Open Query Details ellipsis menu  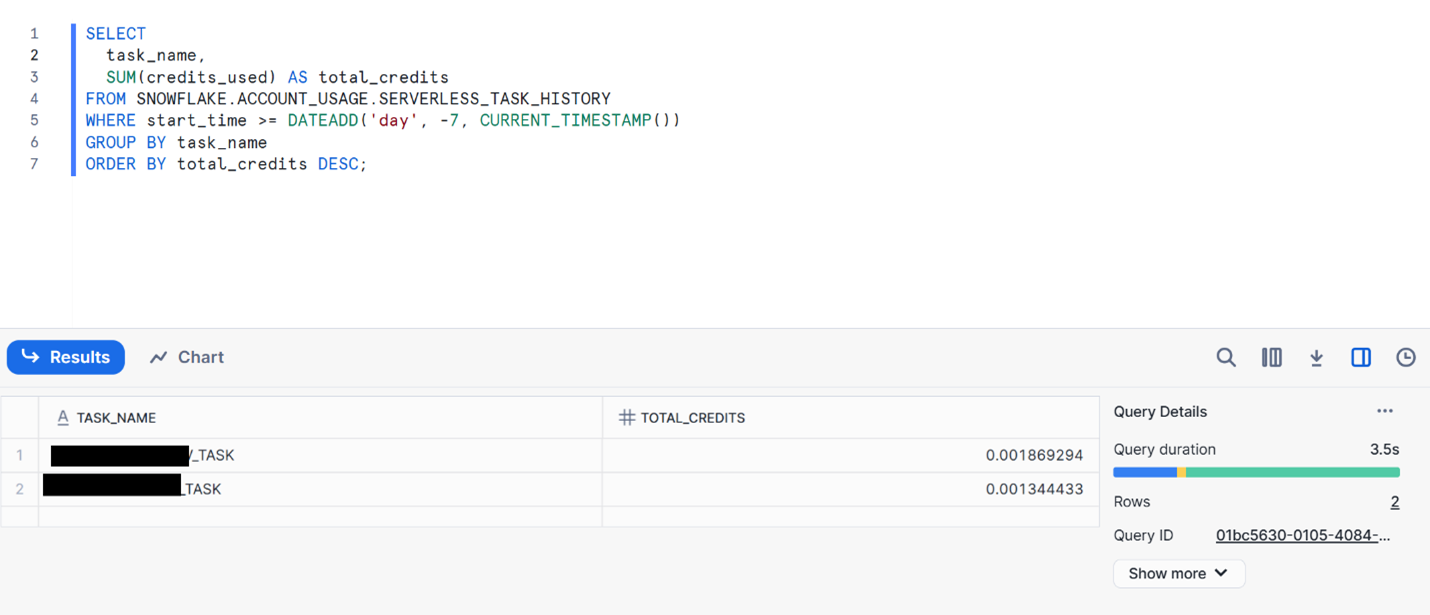[1384, 411]
